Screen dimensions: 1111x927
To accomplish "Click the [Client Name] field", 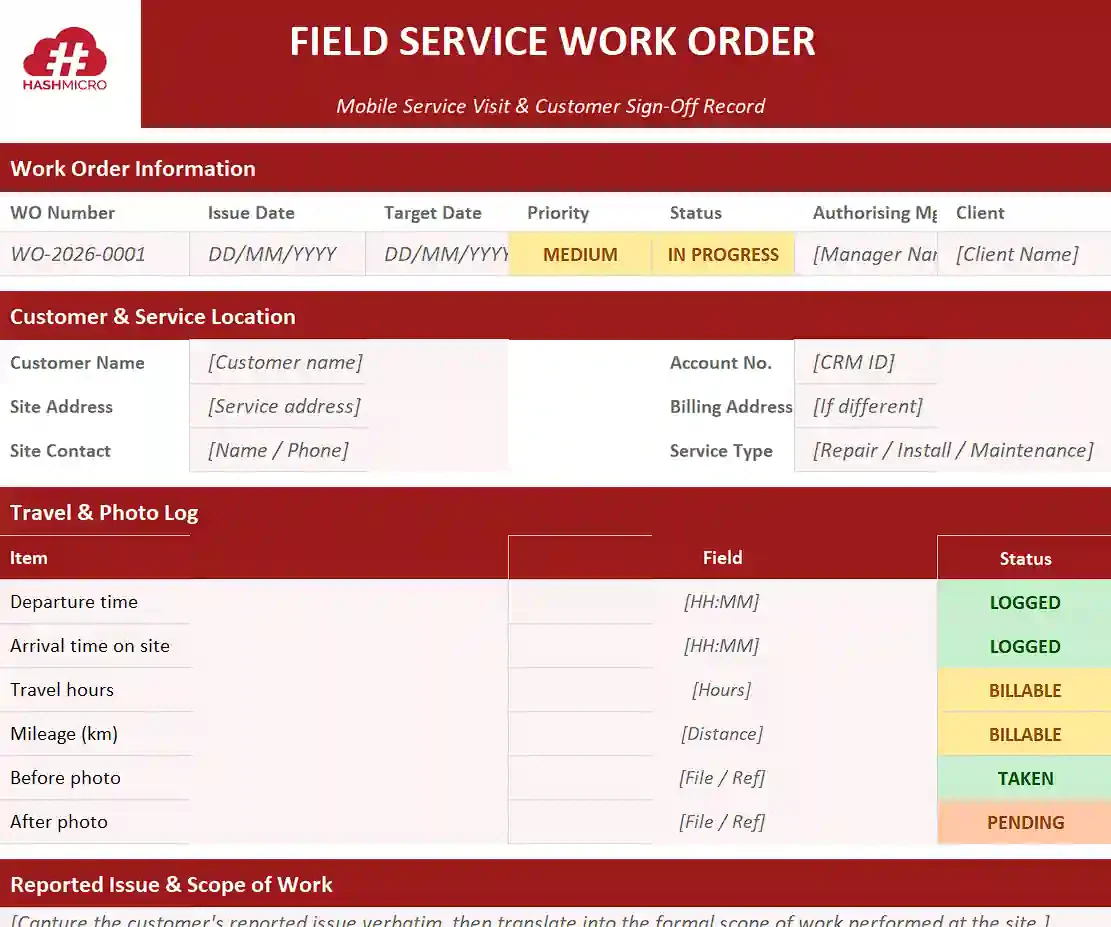I will tap(1024, 254).
